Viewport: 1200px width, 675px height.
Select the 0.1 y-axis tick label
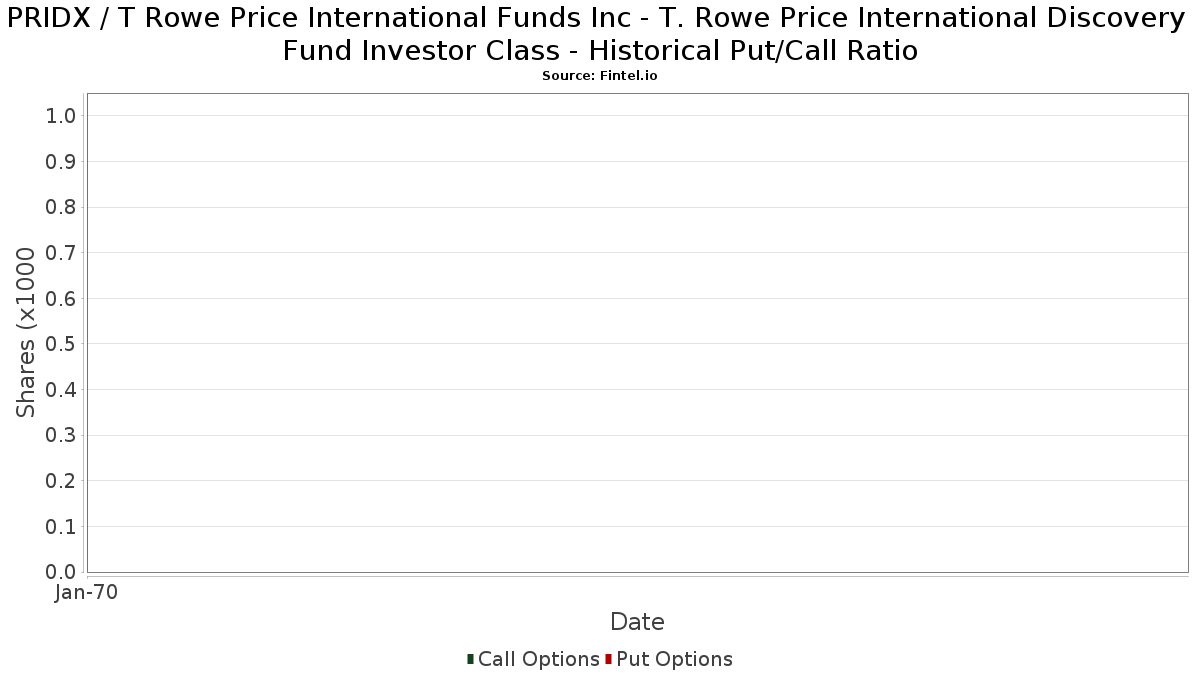pyautogui.click(x=61, y=527)
